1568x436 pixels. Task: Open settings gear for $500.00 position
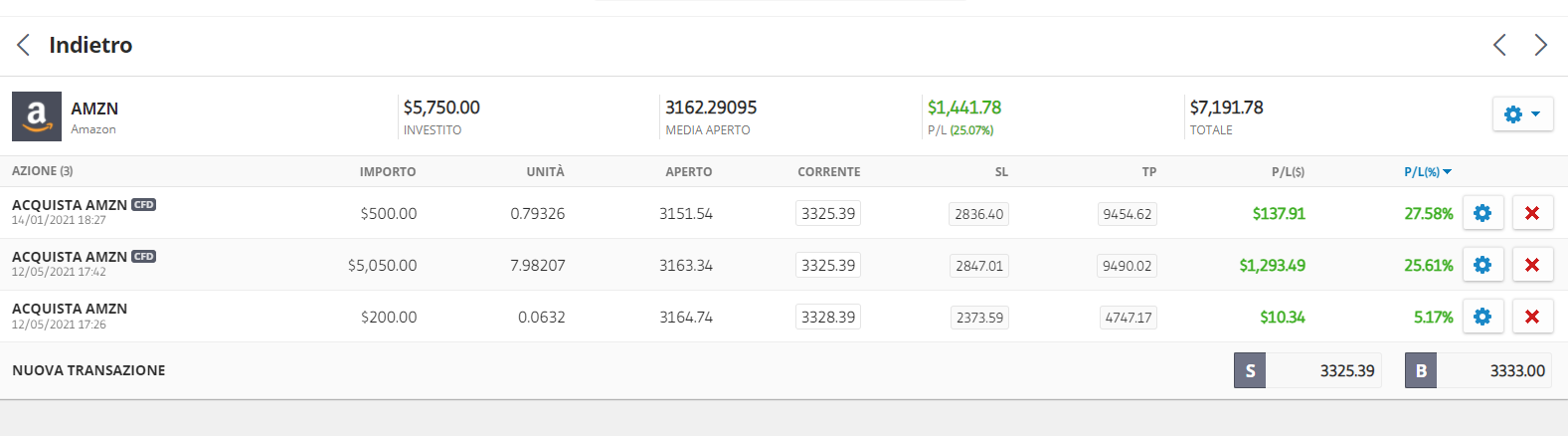click(1482, 213)
